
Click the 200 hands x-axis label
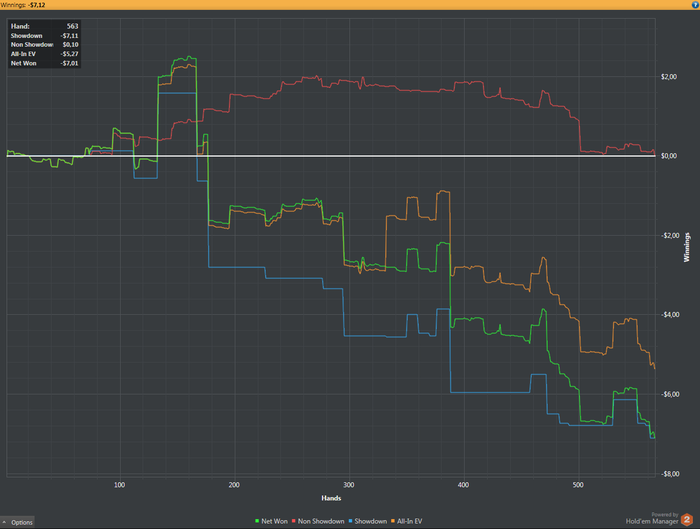(234, 485)
